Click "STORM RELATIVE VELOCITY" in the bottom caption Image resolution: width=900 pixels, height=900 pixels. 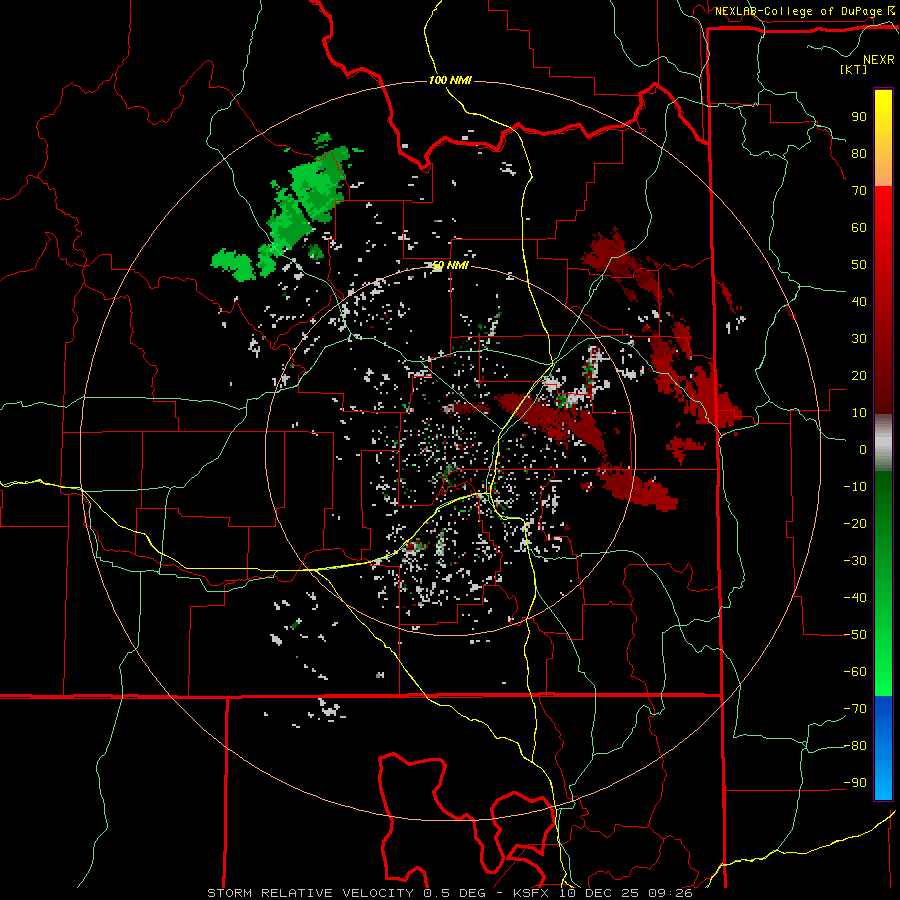[310, 893]
